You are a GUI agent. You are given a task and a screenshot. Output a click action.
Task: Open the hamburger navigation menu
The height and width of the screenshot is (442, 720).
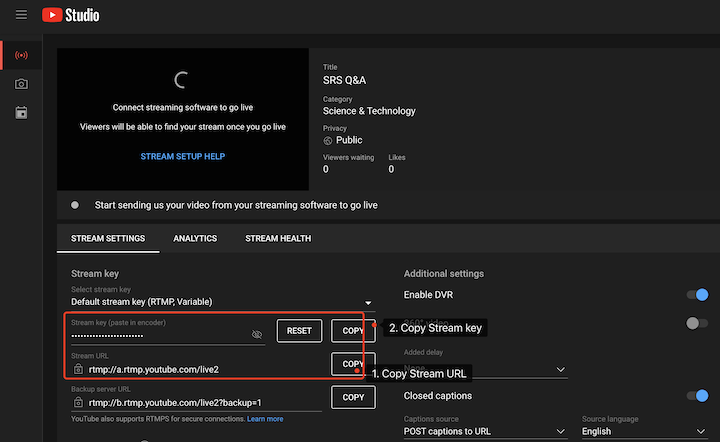(21, 15)
